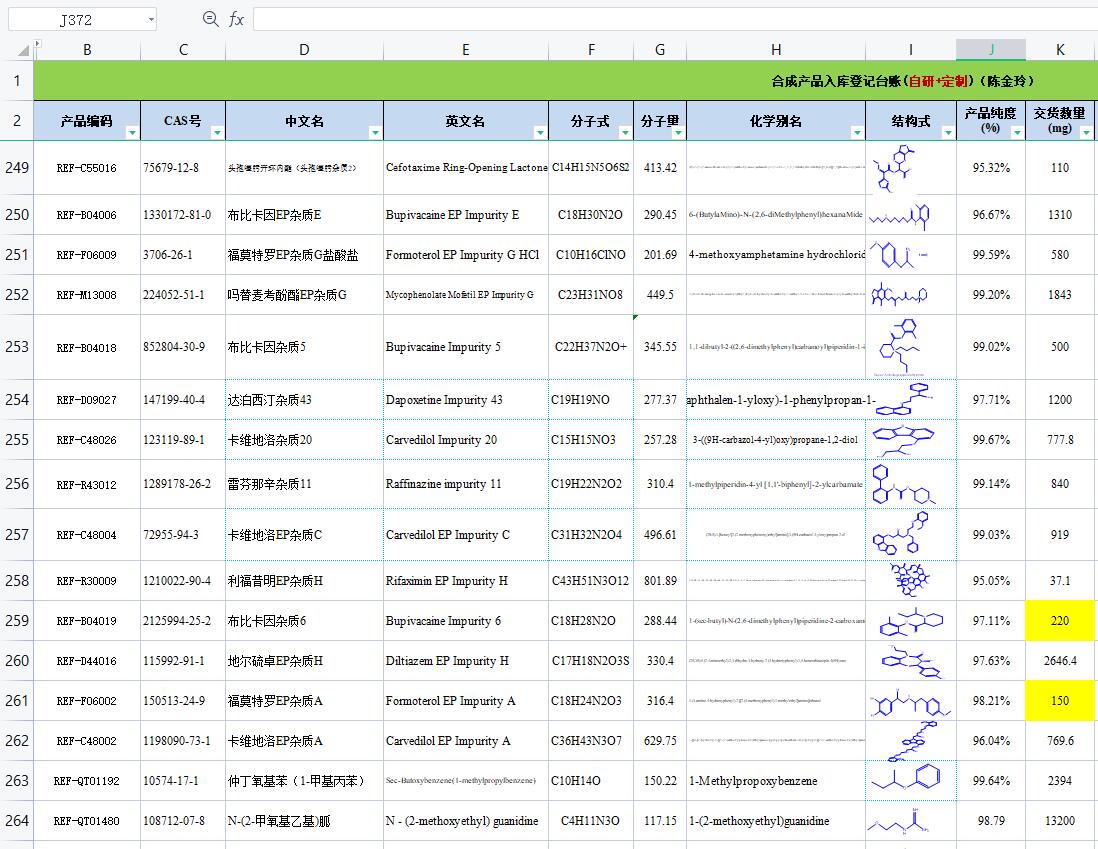Click molecular weight cell 310.4
Screen dimensions: 1098x849
click(660, 483)
